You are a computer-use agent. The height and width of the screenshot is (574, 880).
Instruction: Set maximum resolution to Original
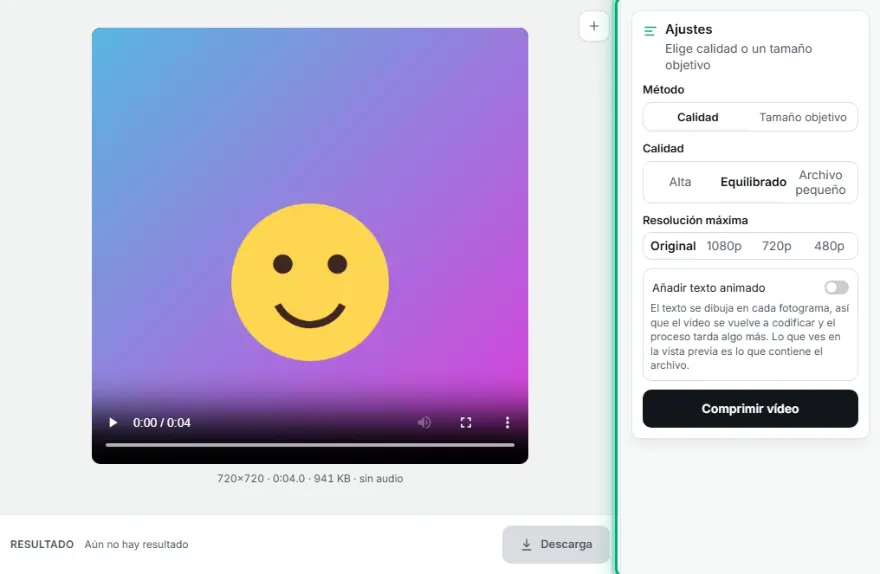tap(673, 246)
